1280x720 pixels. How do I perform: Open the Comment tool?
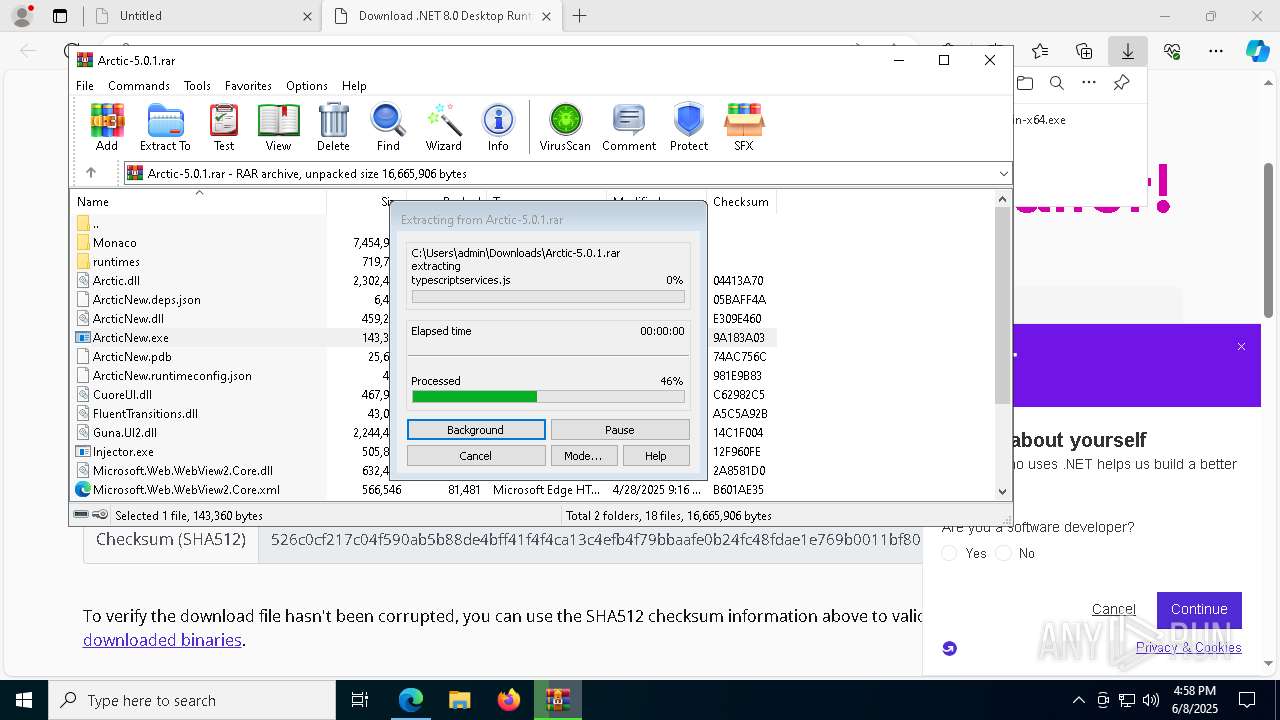pyautogui.click(x=629, y=127)
